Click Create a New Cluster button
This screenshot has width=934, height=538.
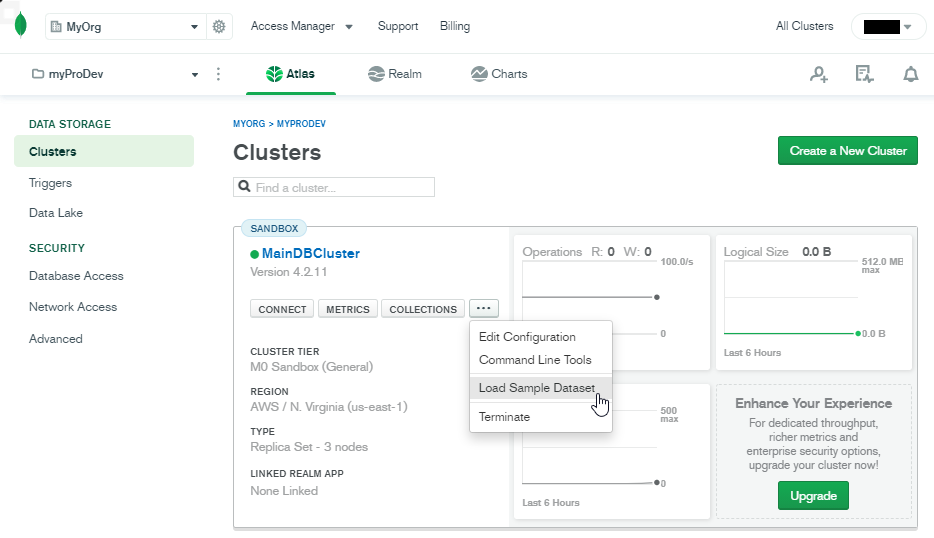[x=848, y=151]
